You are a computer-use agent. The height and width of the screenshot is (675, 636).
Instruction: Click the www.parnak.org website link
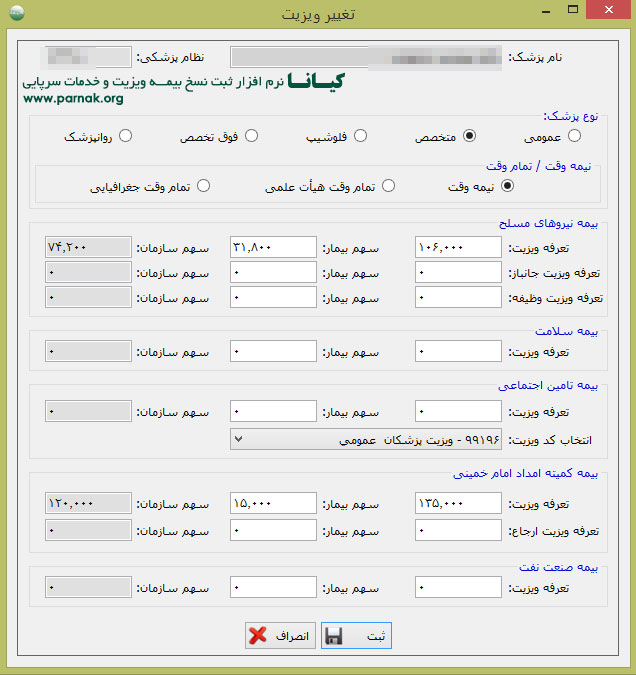pos(72,99)
